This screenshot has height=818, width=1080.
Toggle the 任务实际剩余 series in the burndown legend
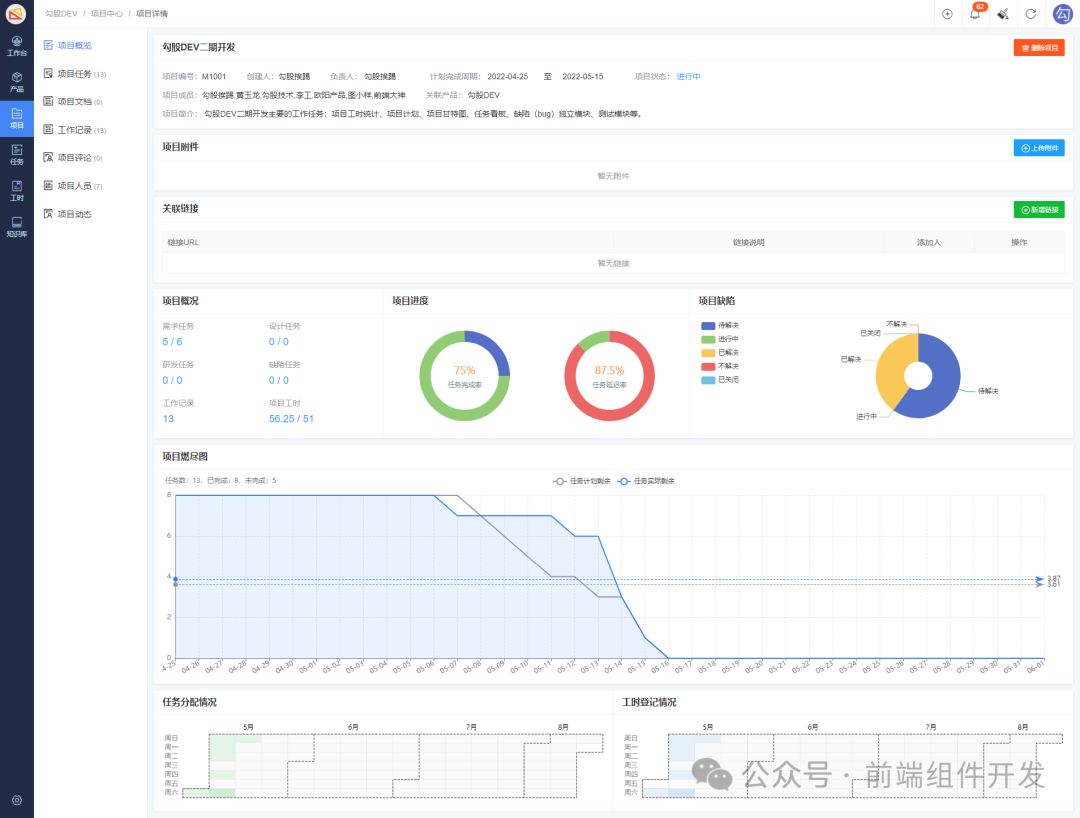click(x=646, y=481)
